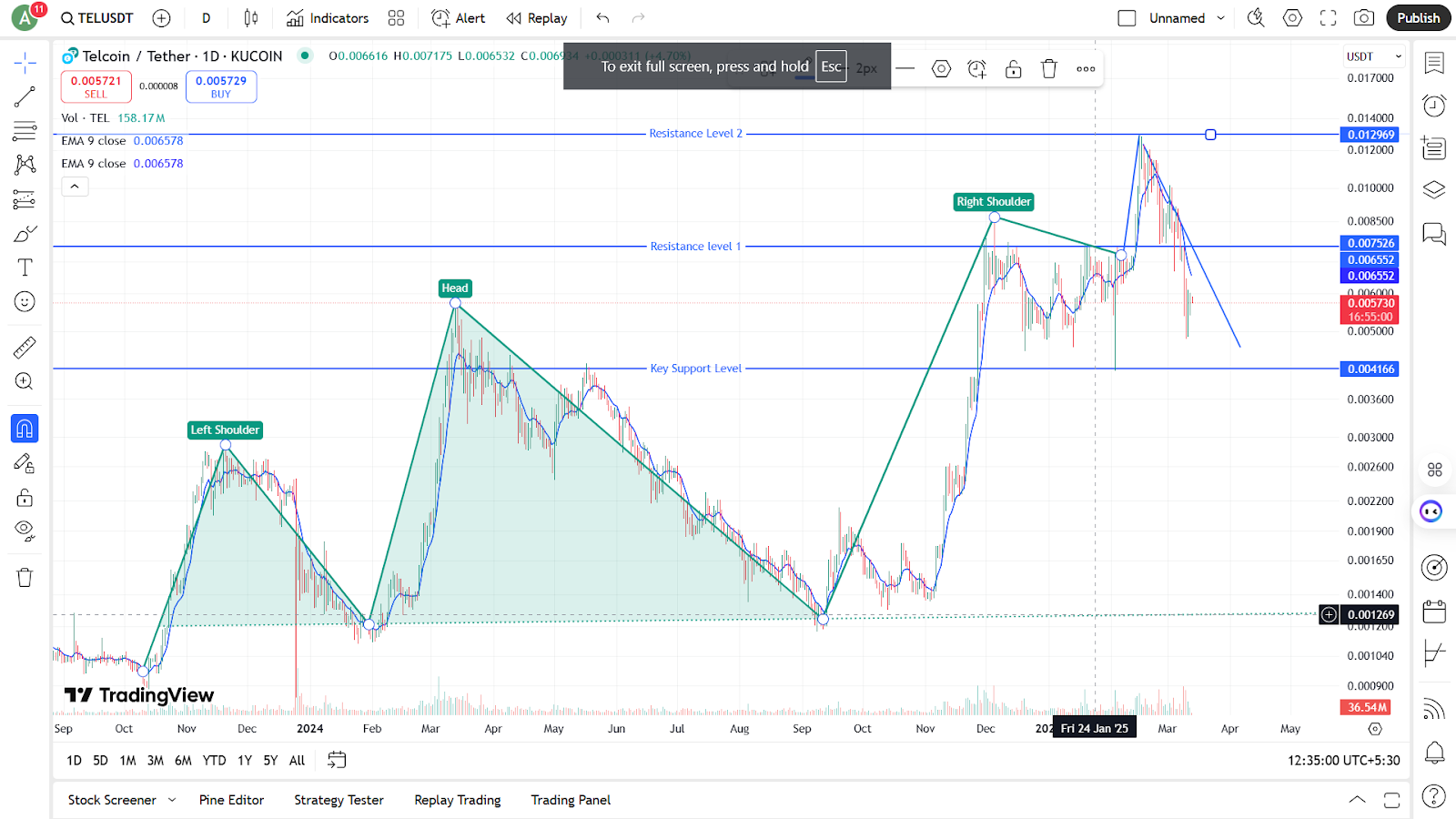This screenshot has width=1456, height=819.
Task: Click the Publish button
Action: [x=1418, y=18]
